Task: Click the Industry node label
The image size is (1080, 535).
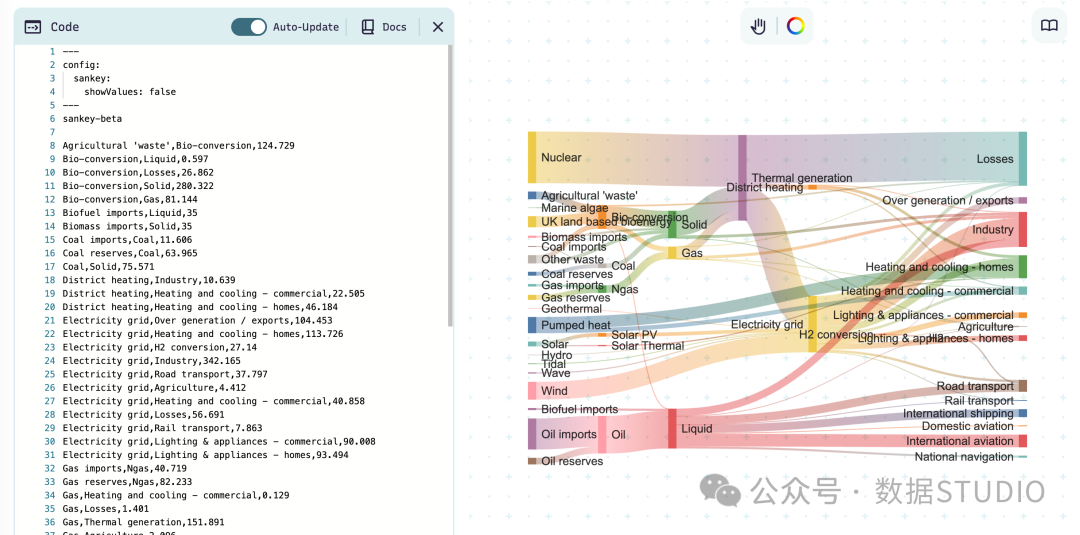Action: 993,229
